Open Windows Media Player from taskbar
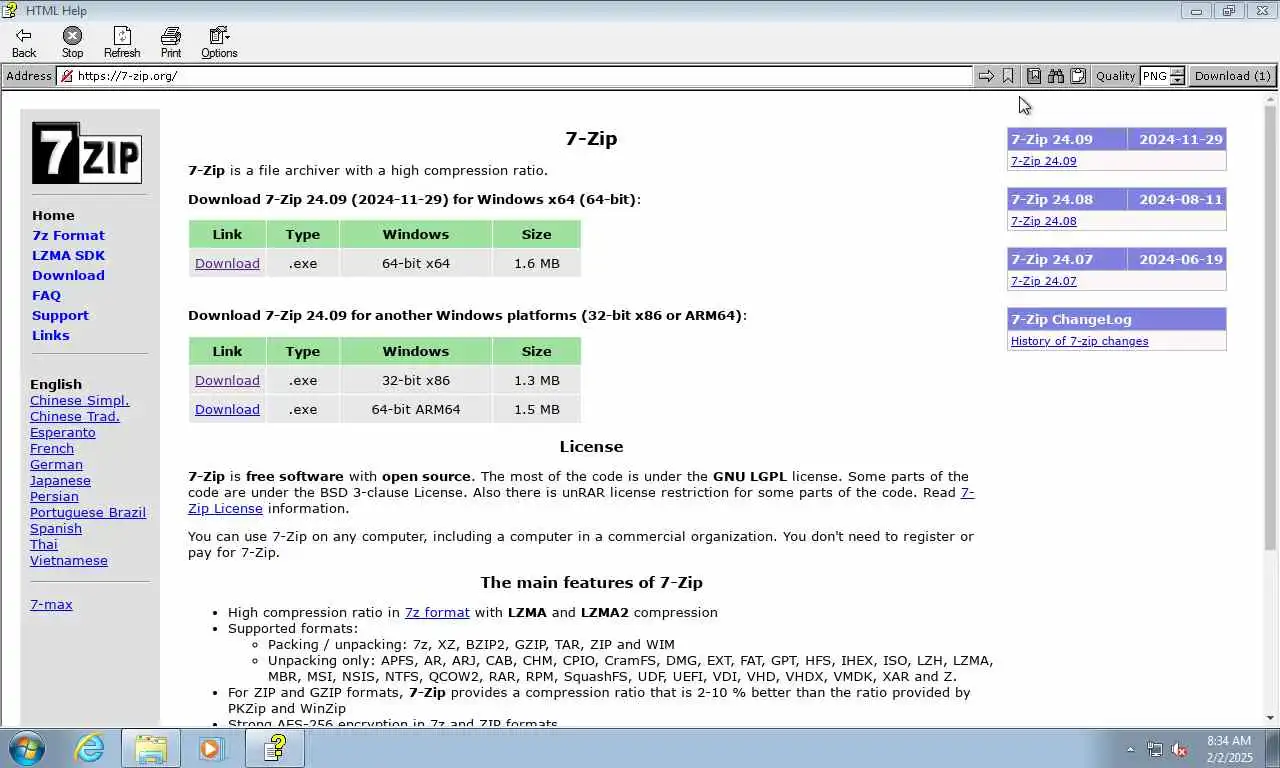1280x768 pixels. tap(211, 748)
